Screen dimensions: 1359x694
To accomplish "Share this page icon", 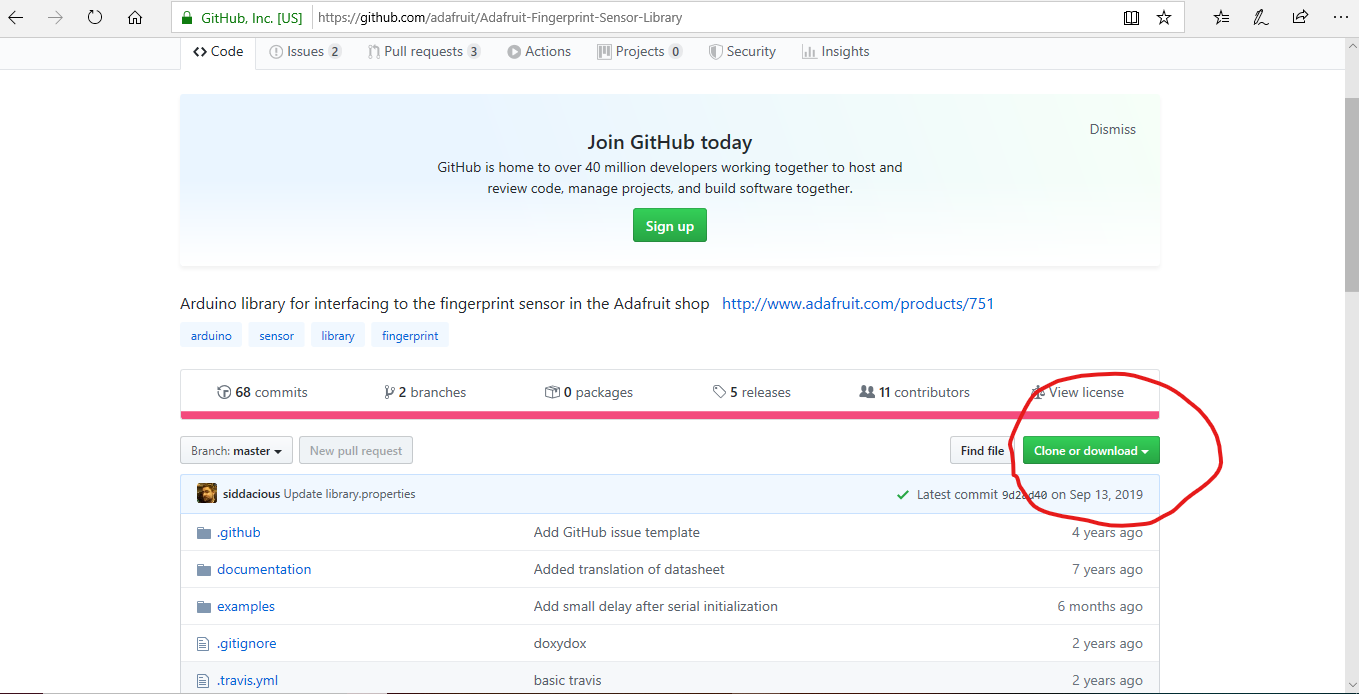I will [1300, 18].
